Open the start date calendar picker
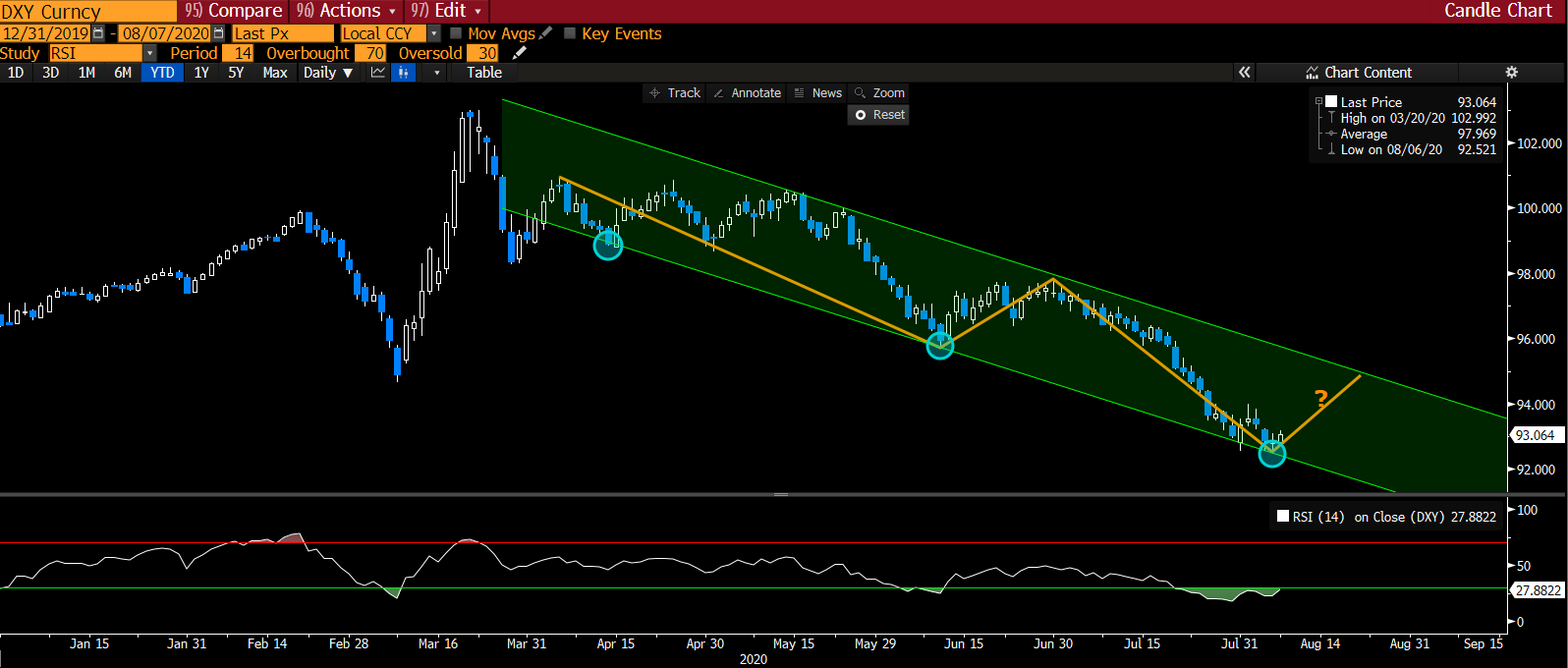This screenshot has width=1568, height=668. coord(97,33)
